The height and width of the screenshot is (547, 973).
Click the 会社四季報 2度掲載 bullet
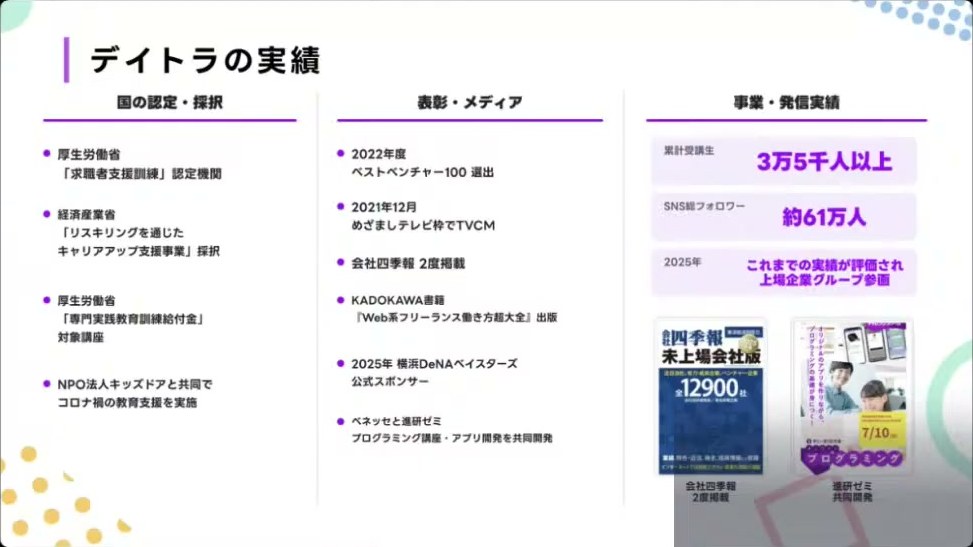(408, 263)
